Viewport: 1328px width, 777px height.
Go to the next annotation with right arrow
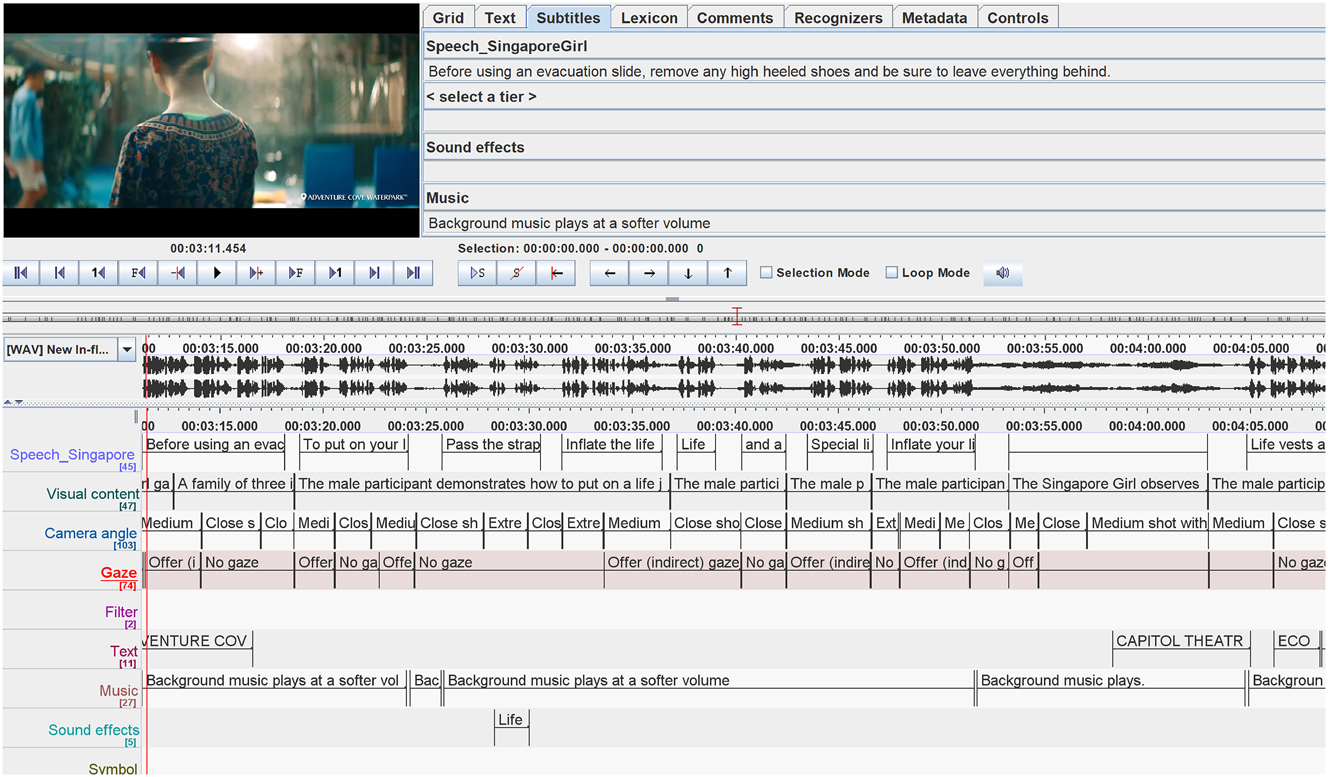click(649, 273)
